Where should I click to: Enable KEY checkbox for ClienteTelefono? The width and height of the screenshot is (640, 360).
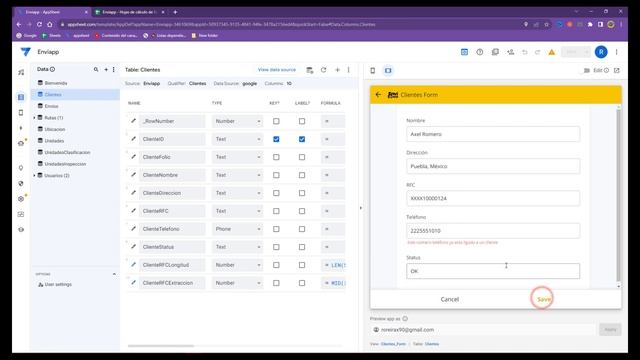(x=276, y=229)
